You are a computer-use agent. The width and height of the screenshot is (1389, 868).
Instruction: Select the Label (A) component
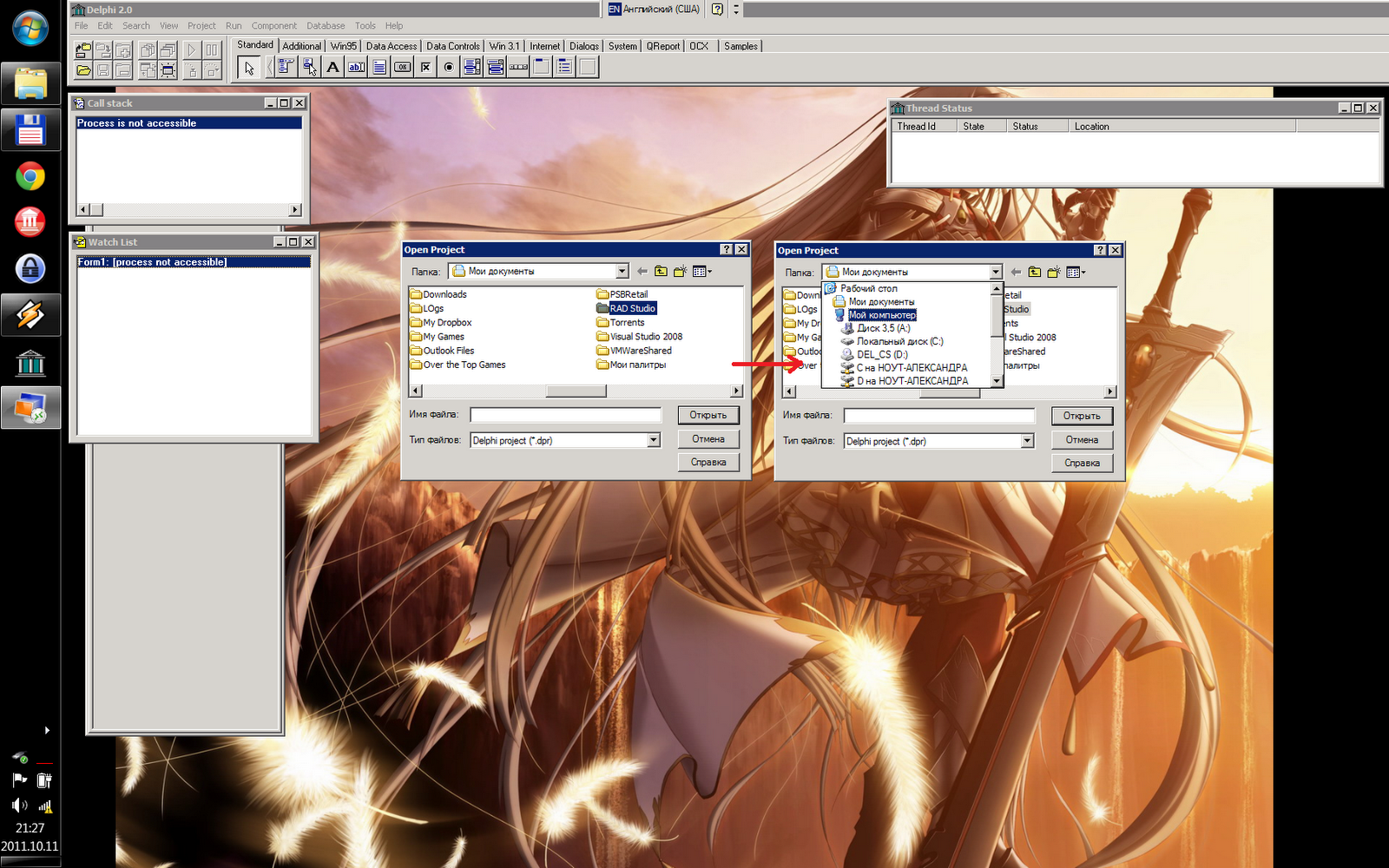coord(332,67)
